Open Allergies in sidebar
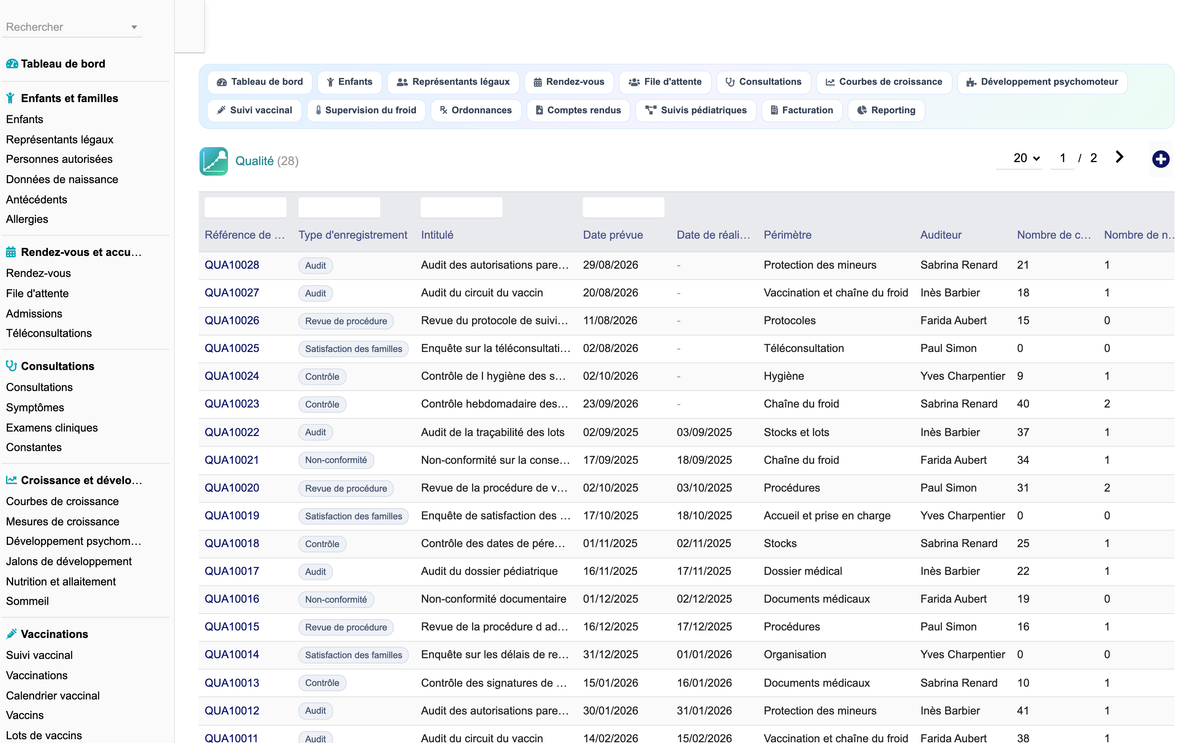The image size is (1200, 743). click(27, 219)
